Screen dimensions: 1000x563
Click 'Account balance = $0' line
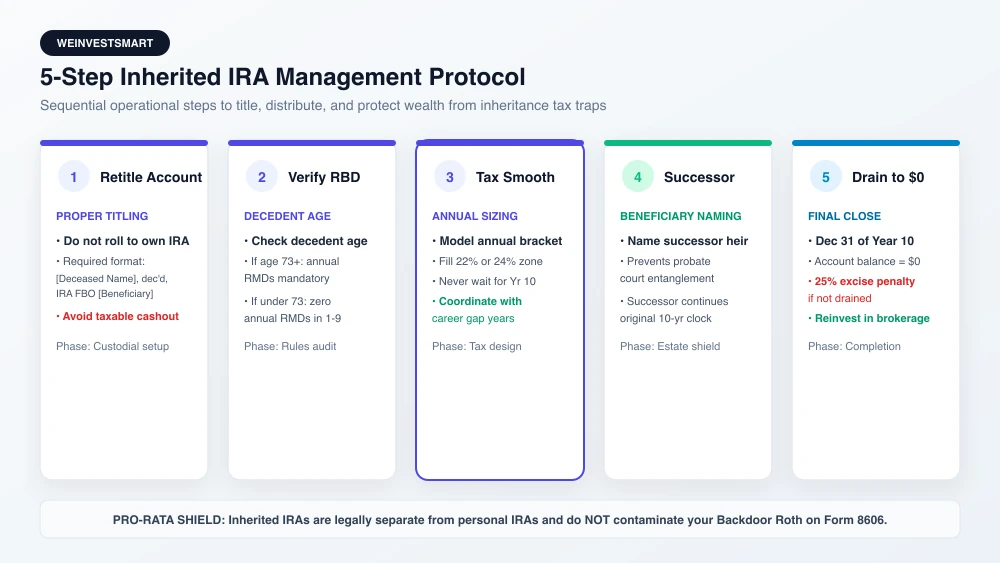[x=864, y=261]
